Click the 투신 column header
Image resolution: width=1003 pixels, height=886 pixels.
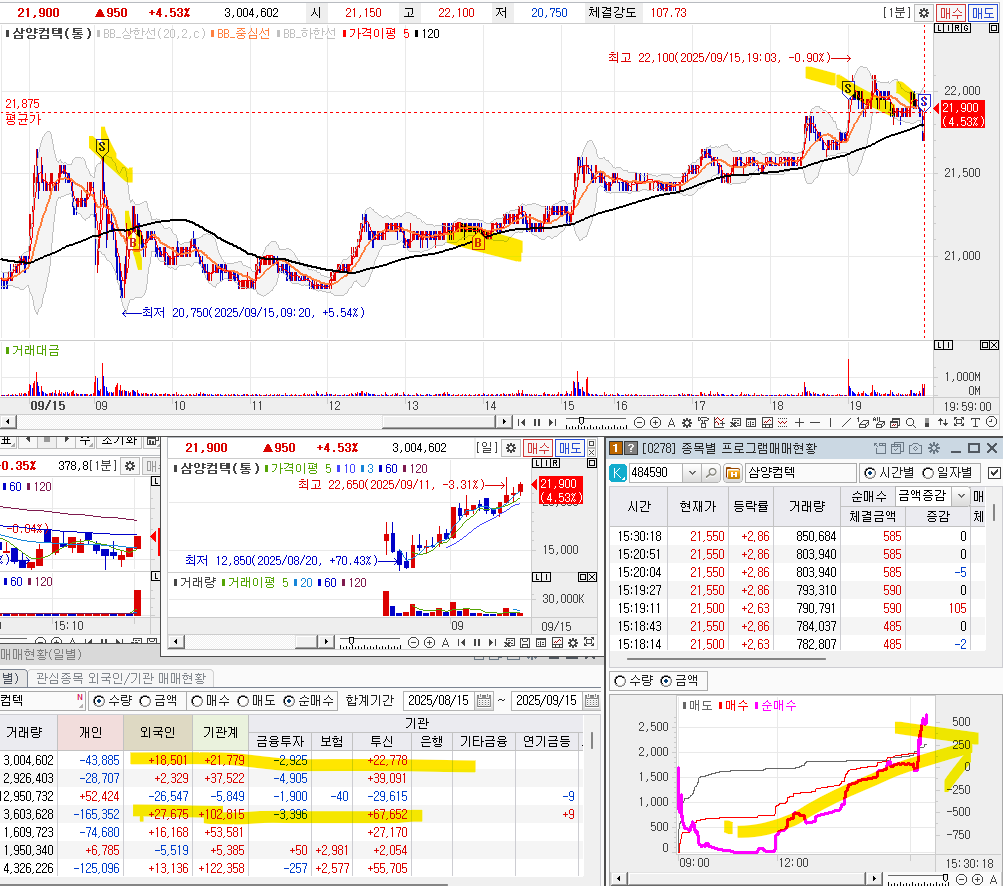tap(382, 741)
